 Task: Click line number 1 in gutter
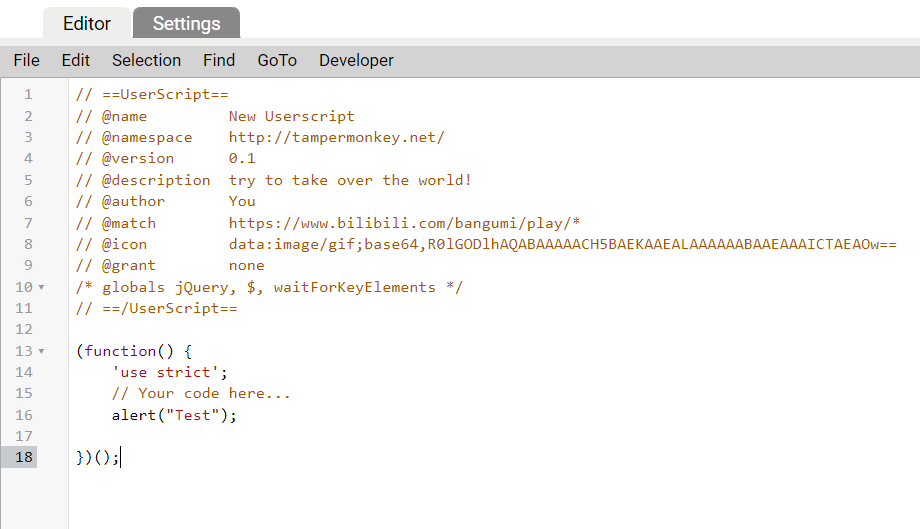(x=28, y=94)
